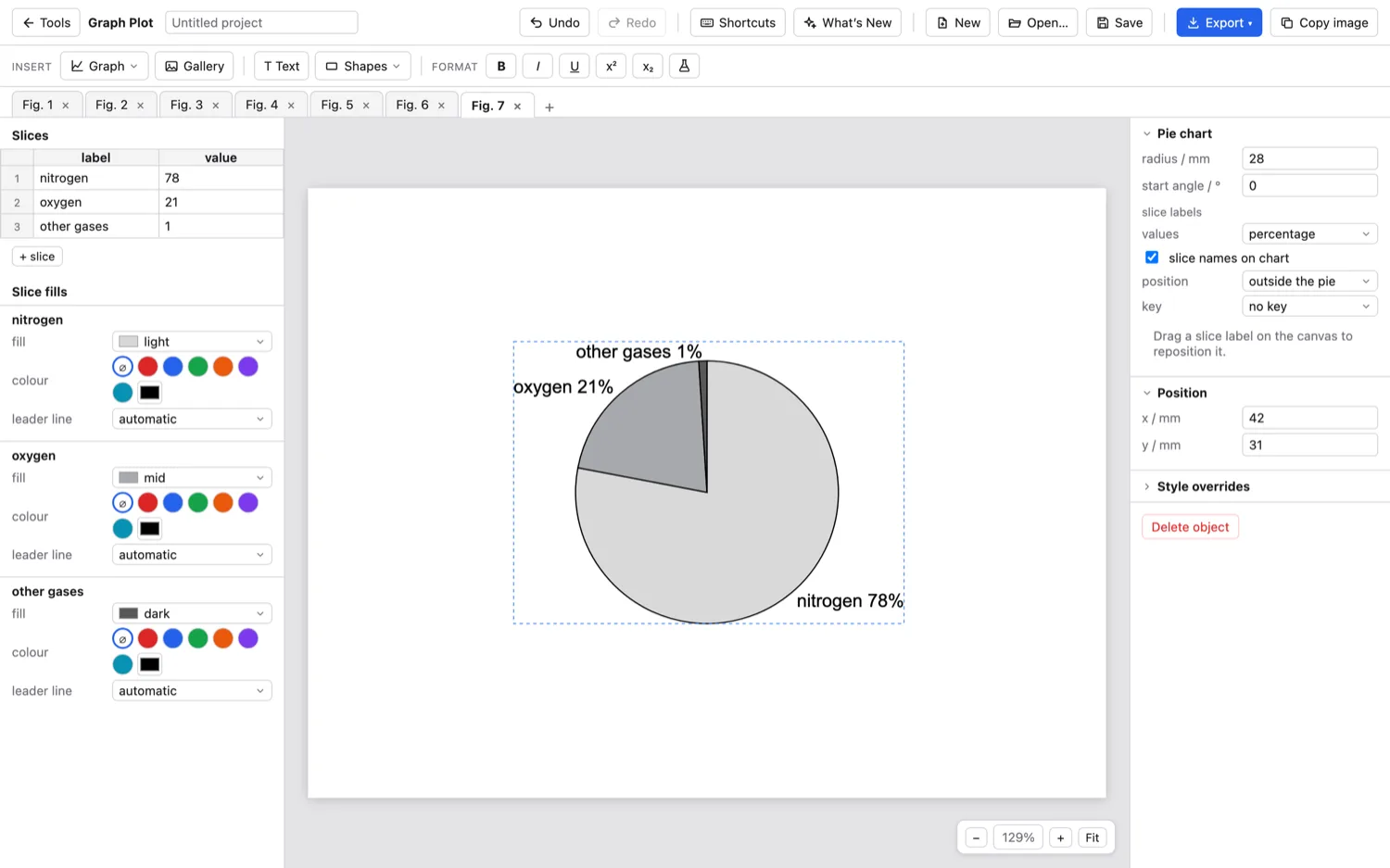Click the + slice button

(37, 257)
